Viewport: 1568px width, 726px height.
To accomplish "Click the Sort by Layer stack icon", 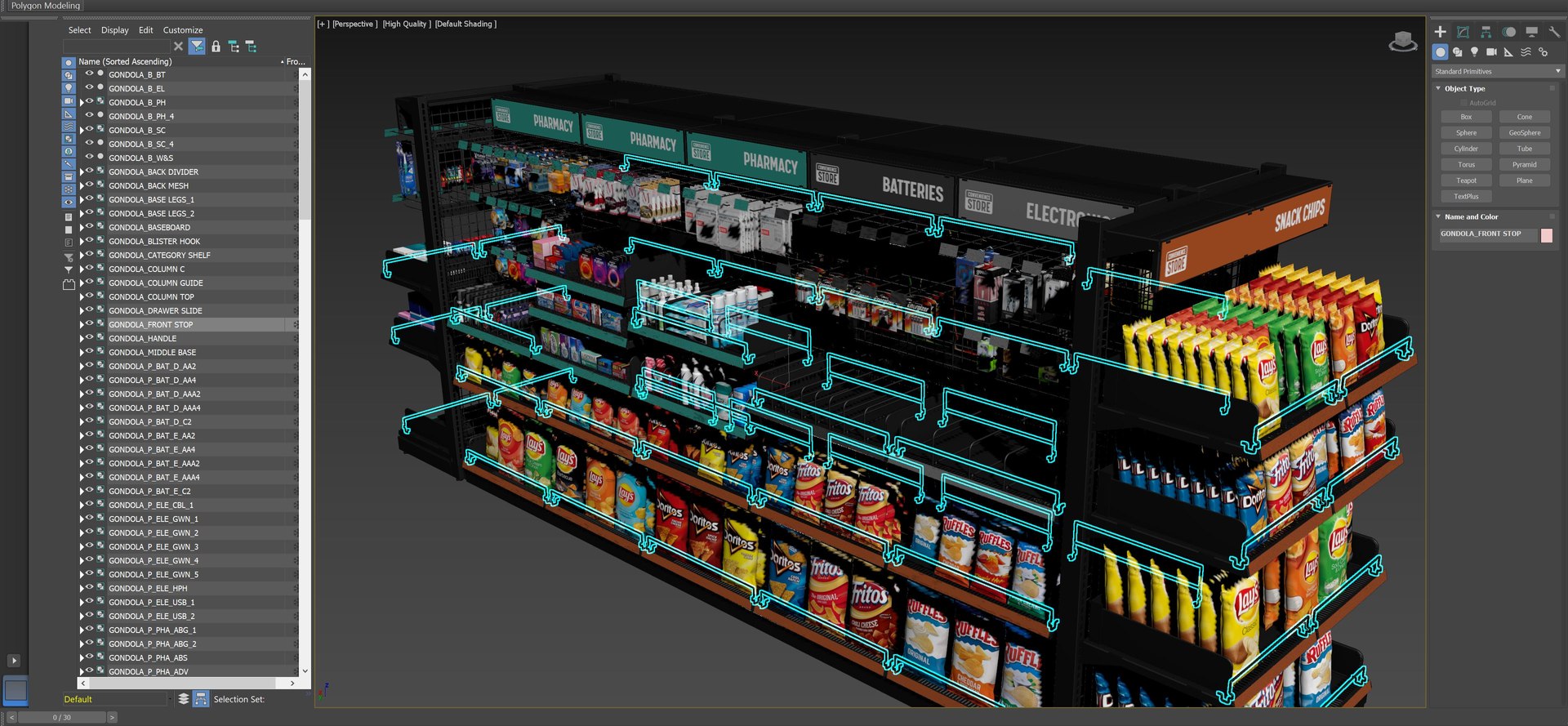I will coord(184,699).
